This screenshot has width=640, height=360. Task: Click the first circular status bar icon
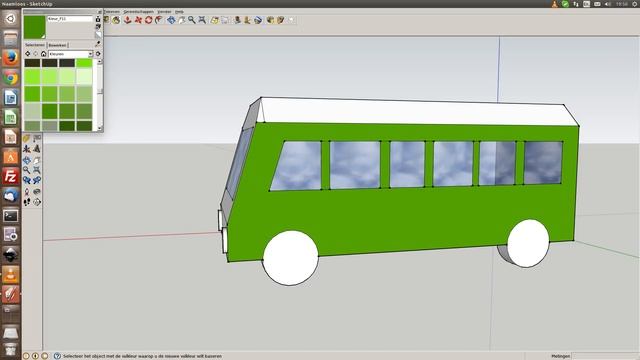26,356
